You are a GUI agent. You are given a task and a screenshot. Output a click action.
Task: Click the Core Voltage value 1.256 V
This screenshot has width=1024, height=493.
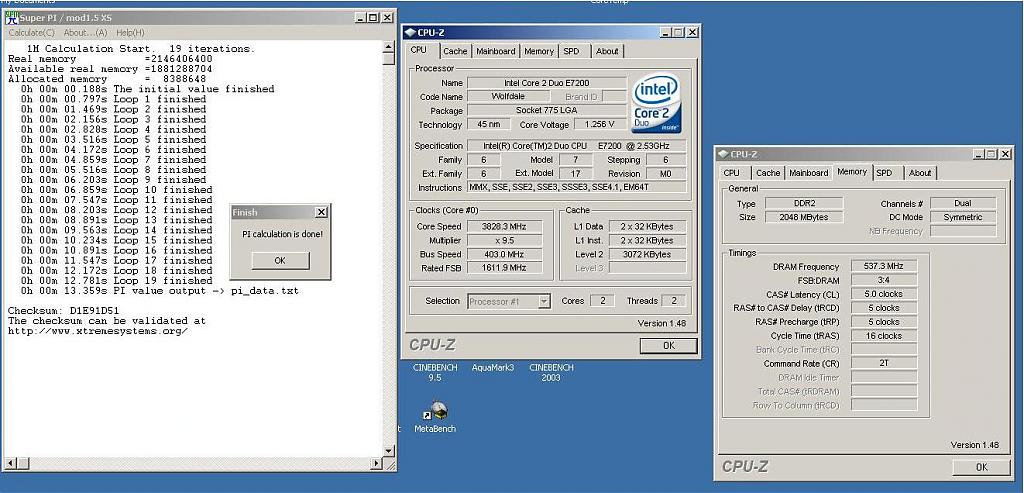[x=601, y=125]
